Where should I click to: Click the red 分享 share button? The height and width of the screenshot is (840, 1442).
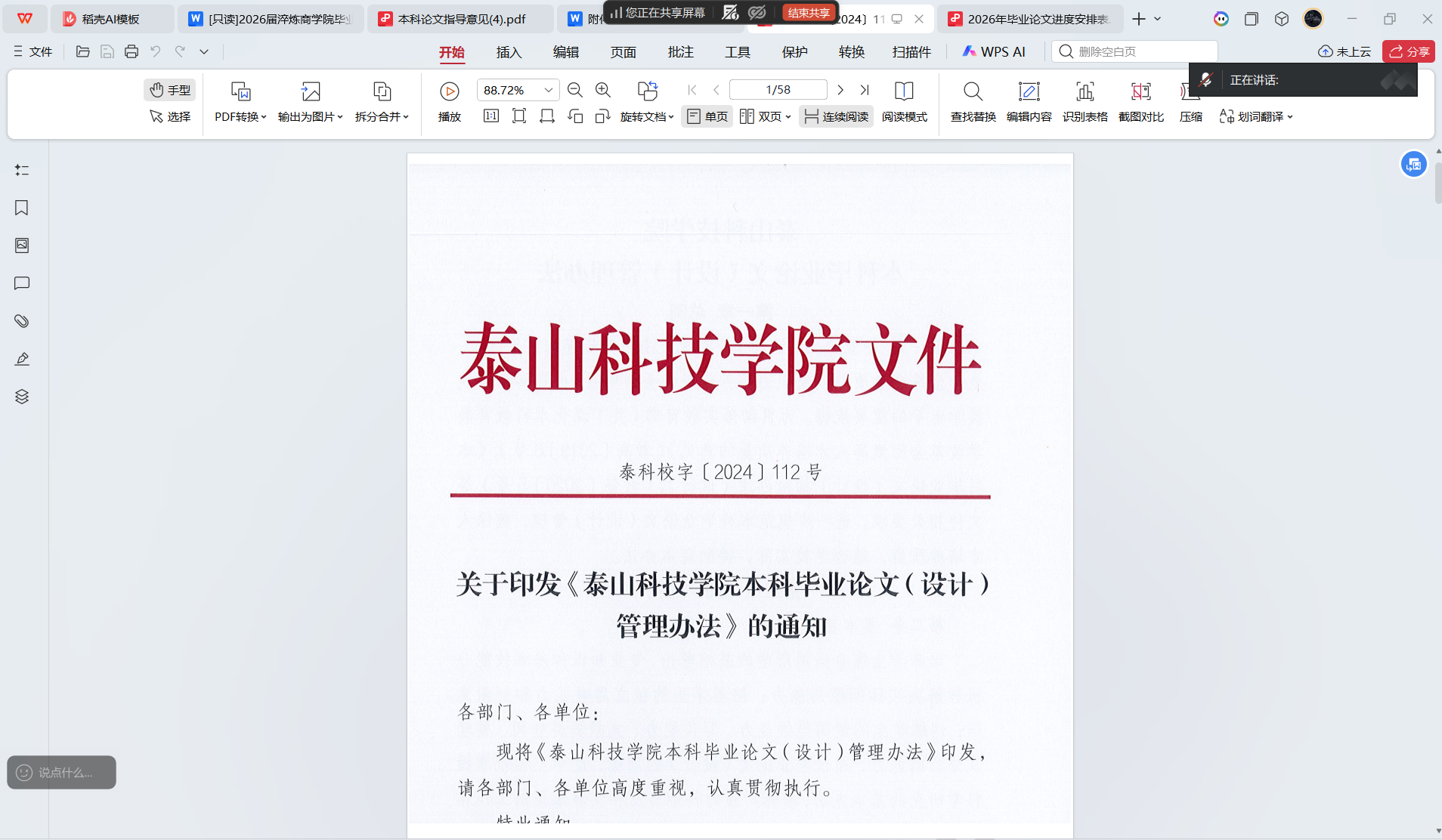(1409, 51)
